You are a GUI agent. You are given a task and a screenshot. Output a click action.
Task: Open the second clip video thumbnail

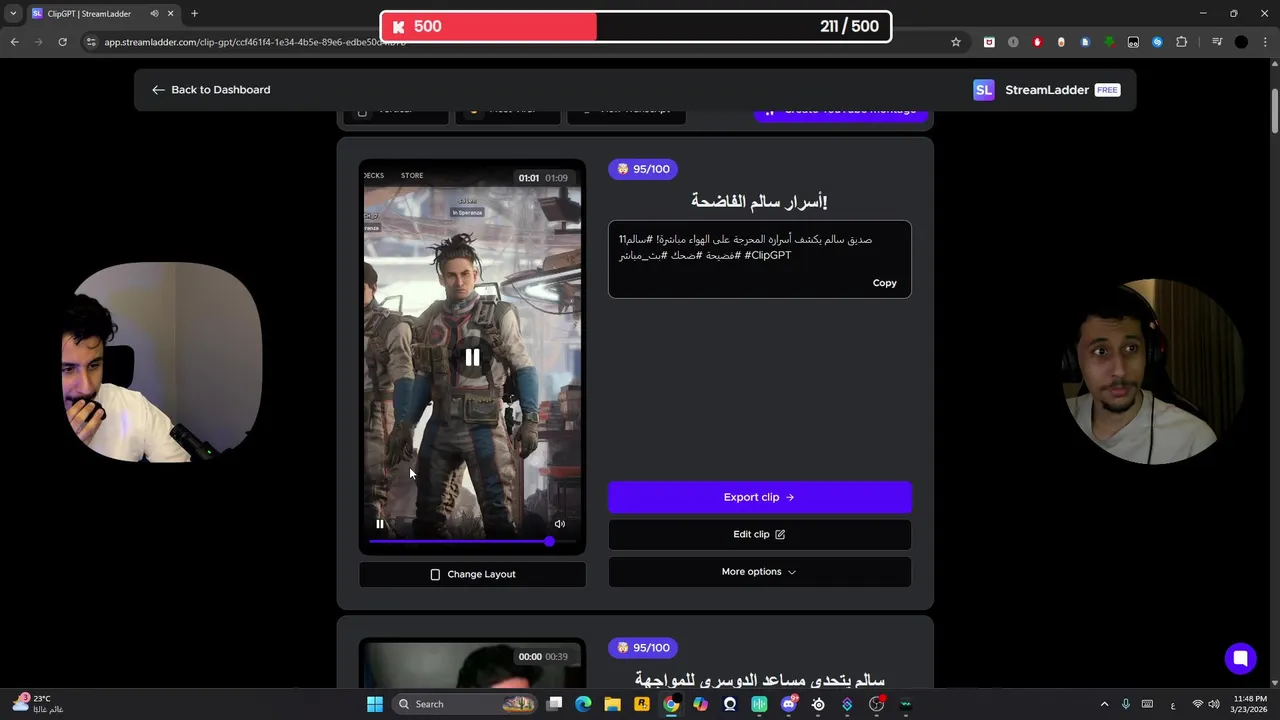472,664
